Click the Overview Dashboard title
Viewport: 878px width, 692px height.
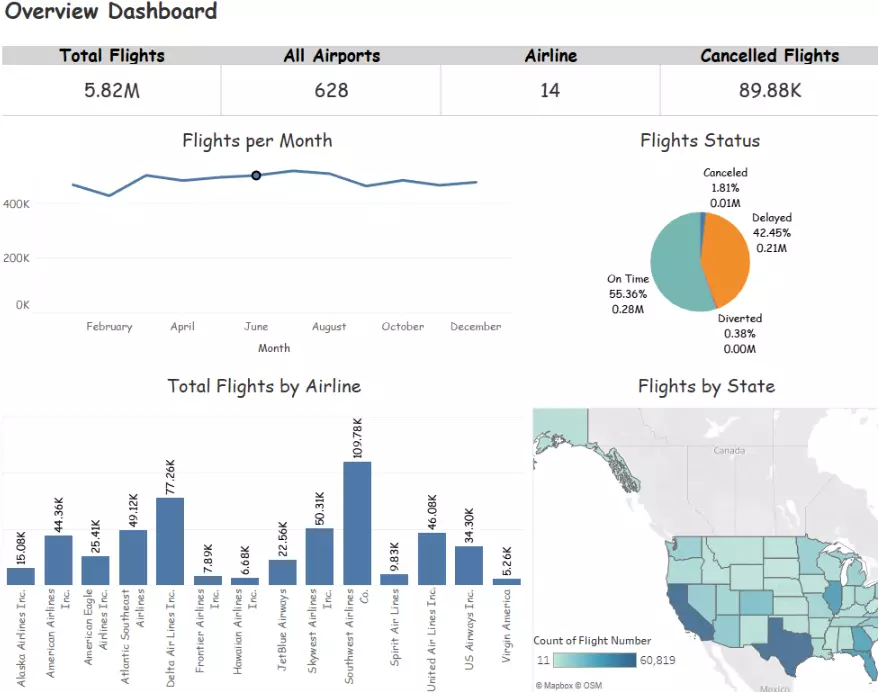tap(110, 13)
